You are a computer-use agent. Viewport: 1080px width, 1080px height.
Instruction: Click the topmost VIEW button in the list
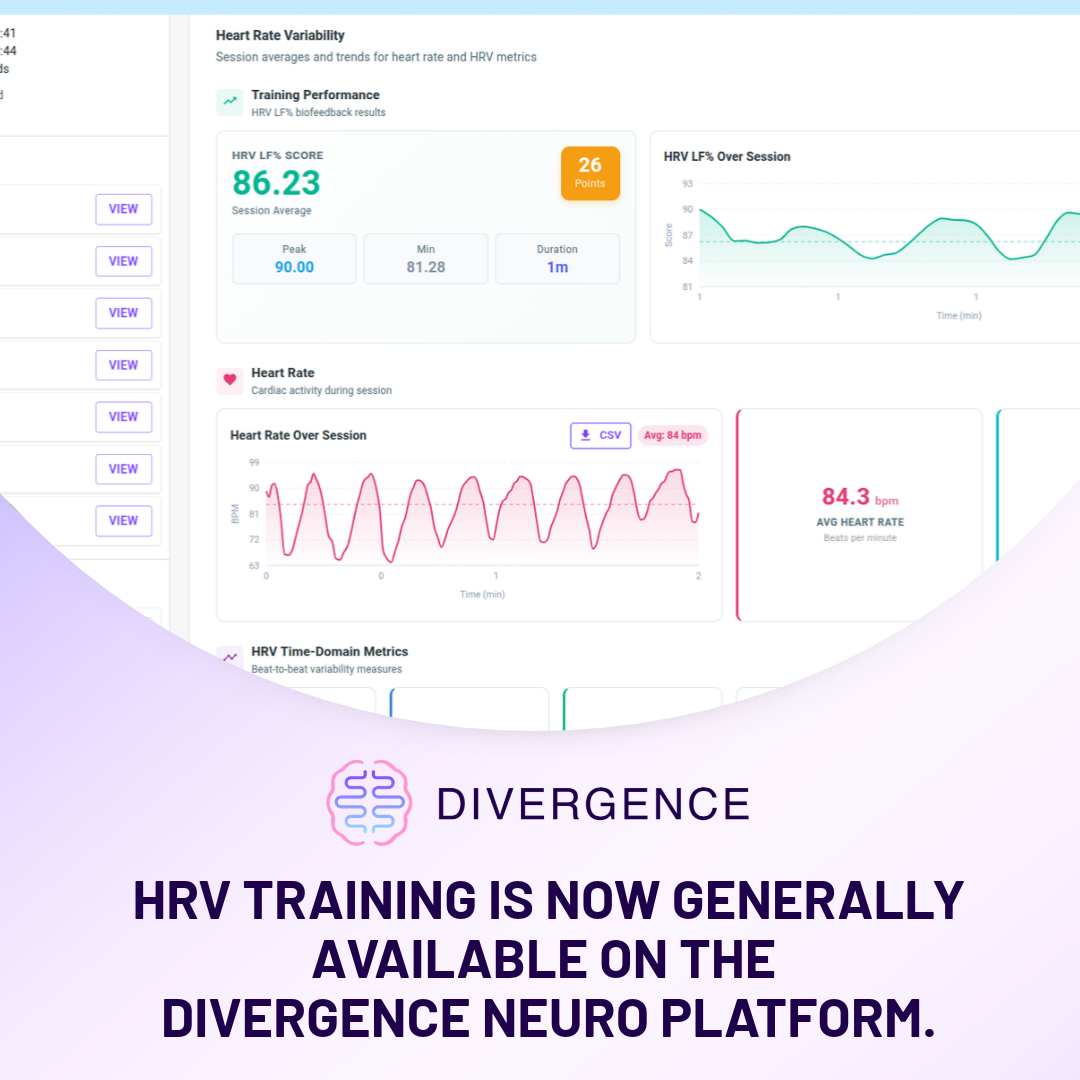[123, 209]
